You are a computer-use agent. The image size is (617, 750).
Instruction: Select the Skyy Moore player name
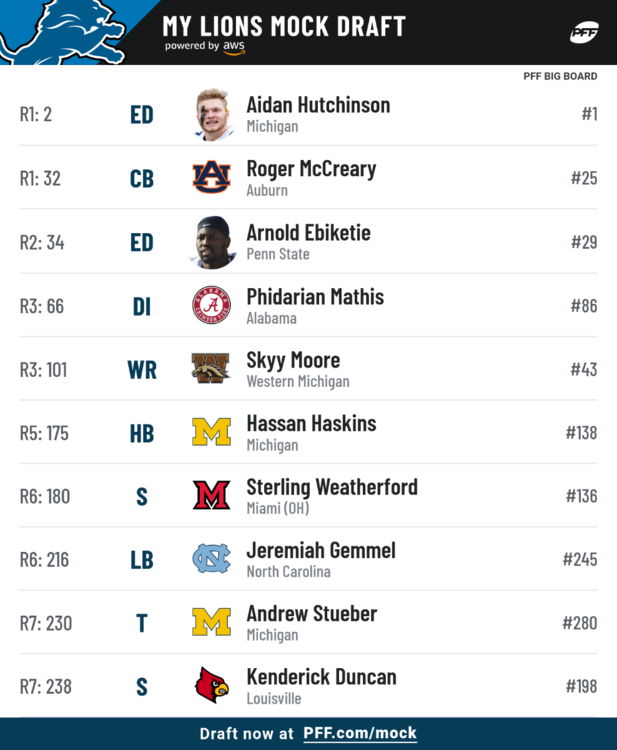[293, 360]
